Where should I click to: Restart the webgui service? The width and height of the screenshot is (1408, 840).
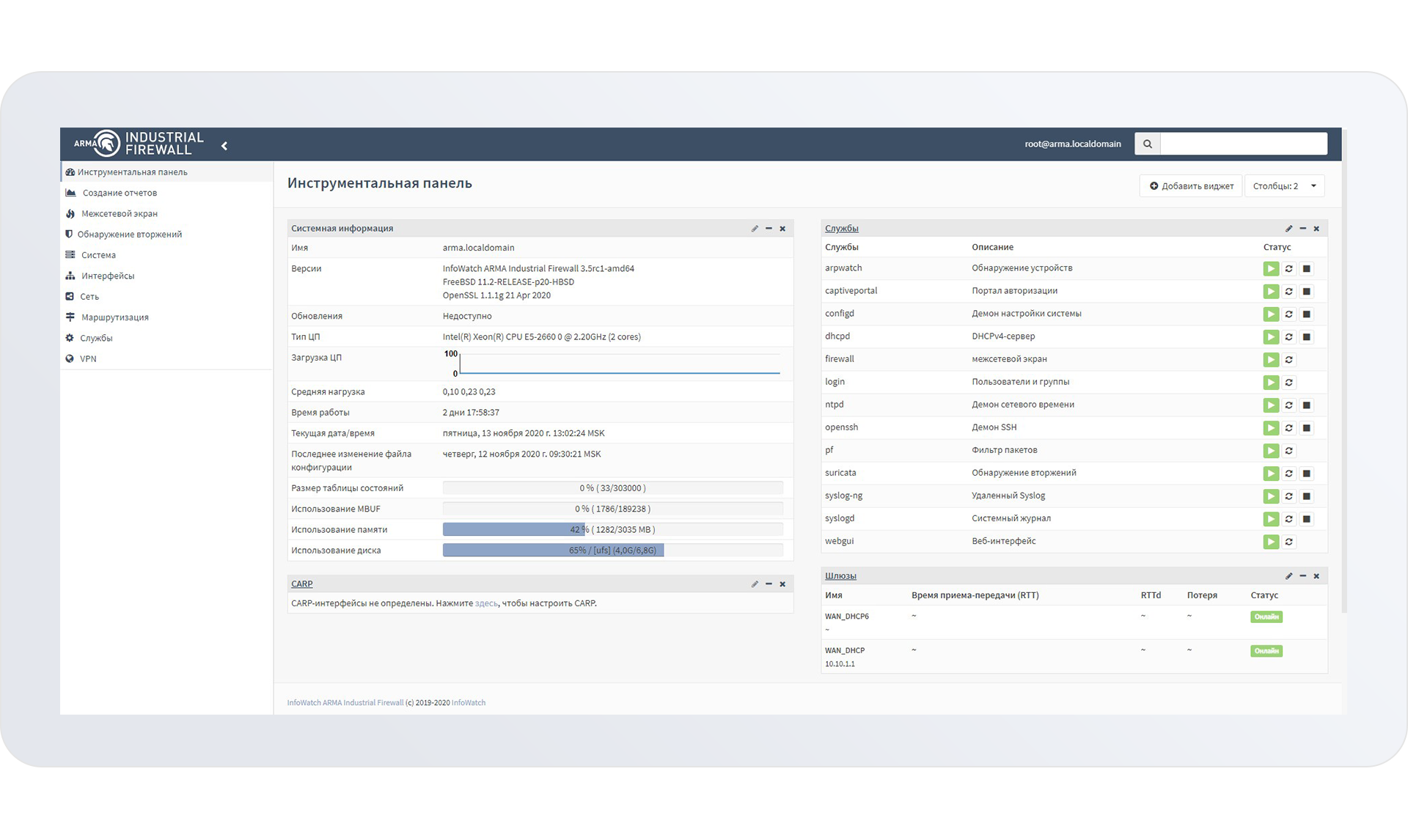1288,542
